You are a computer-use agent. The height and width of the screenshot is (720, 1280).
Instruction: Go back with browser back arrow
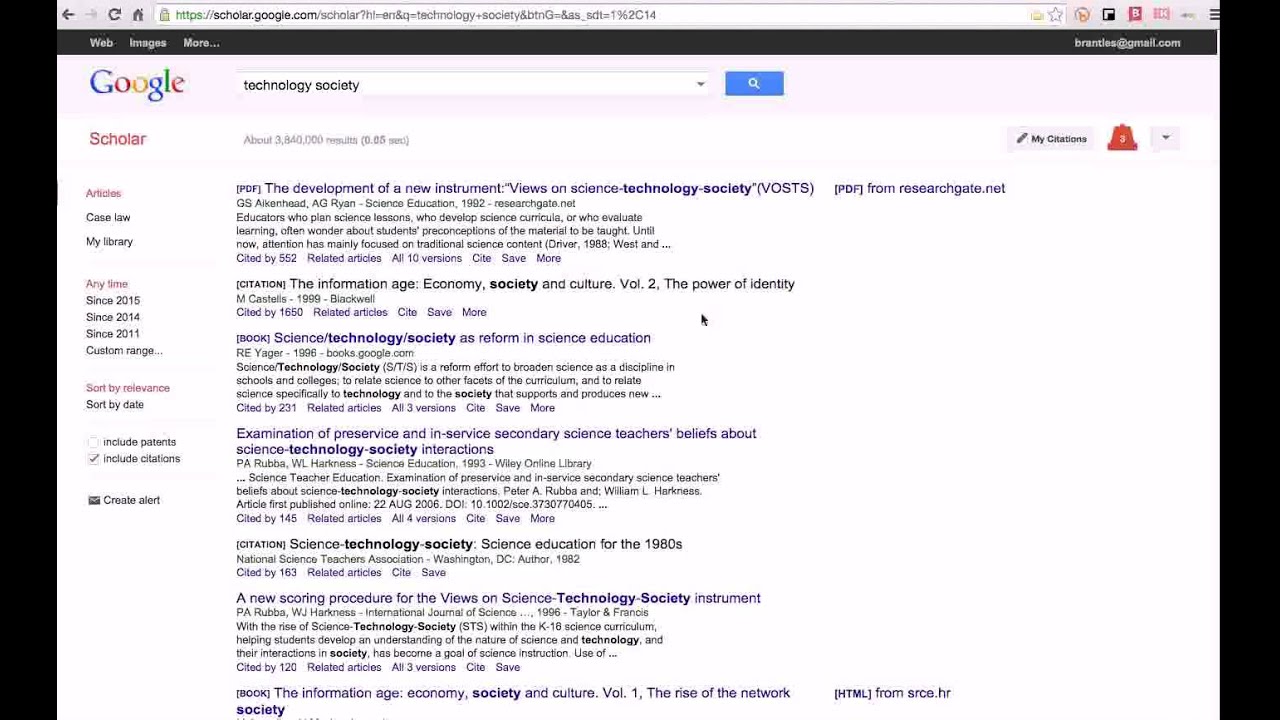pyautogui.click(x=68, y=15)
